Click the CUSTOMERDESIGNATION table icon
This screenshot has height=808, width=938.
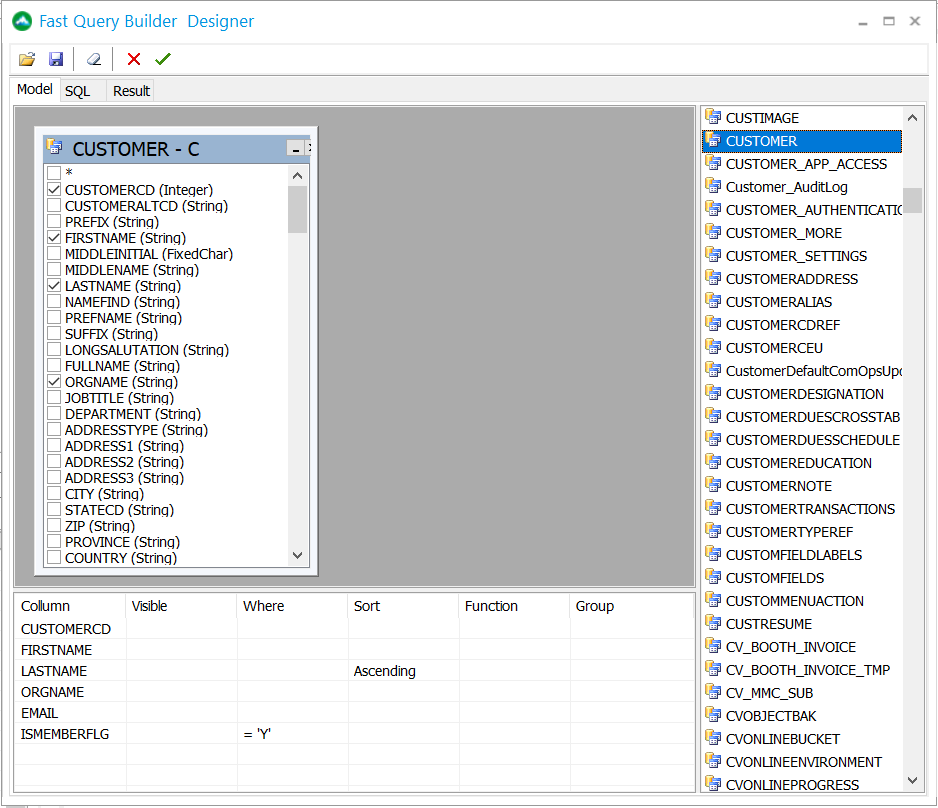[x=712, y=392]
